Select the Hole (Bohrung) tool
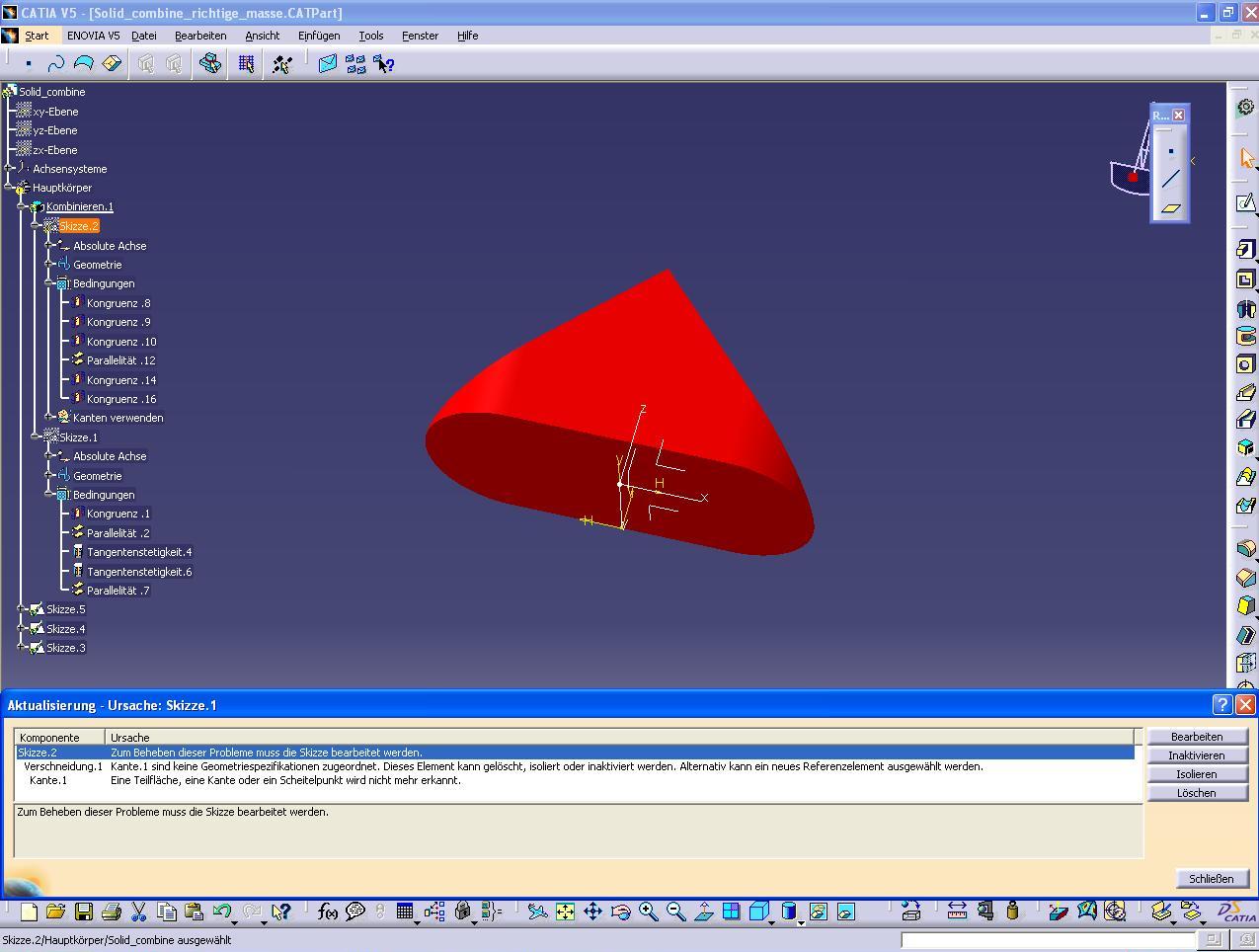This screenshot has width=1259, height=952. [x=1245, y=364]
